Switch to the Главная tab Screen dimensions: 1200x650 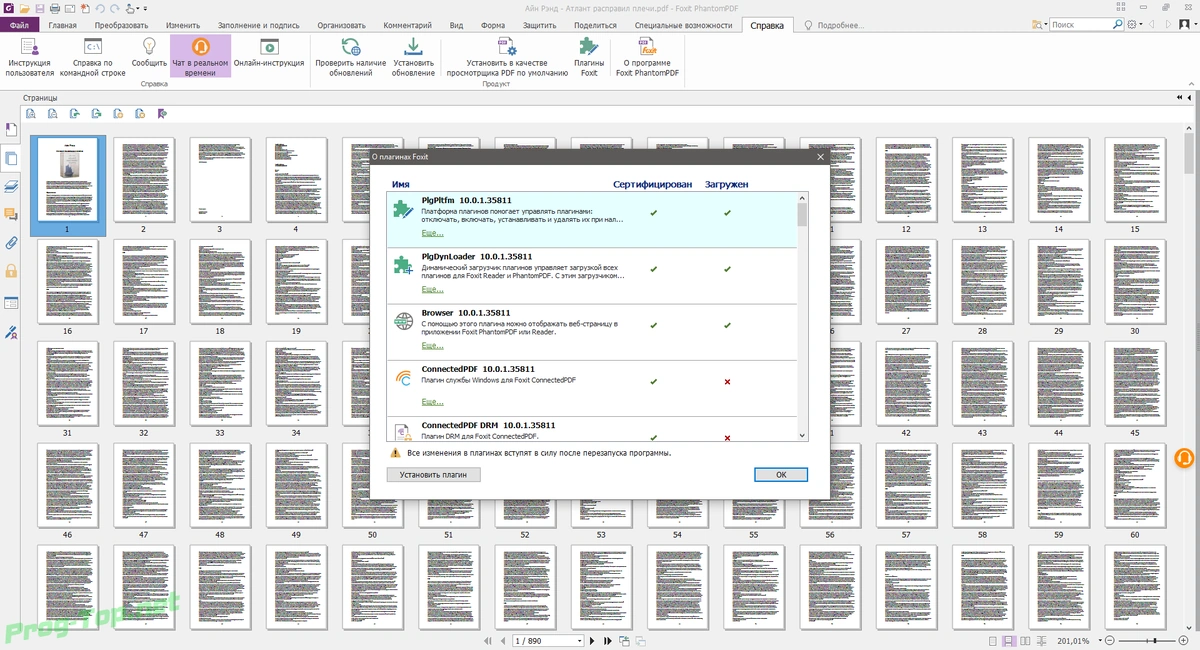pos(62,24)
